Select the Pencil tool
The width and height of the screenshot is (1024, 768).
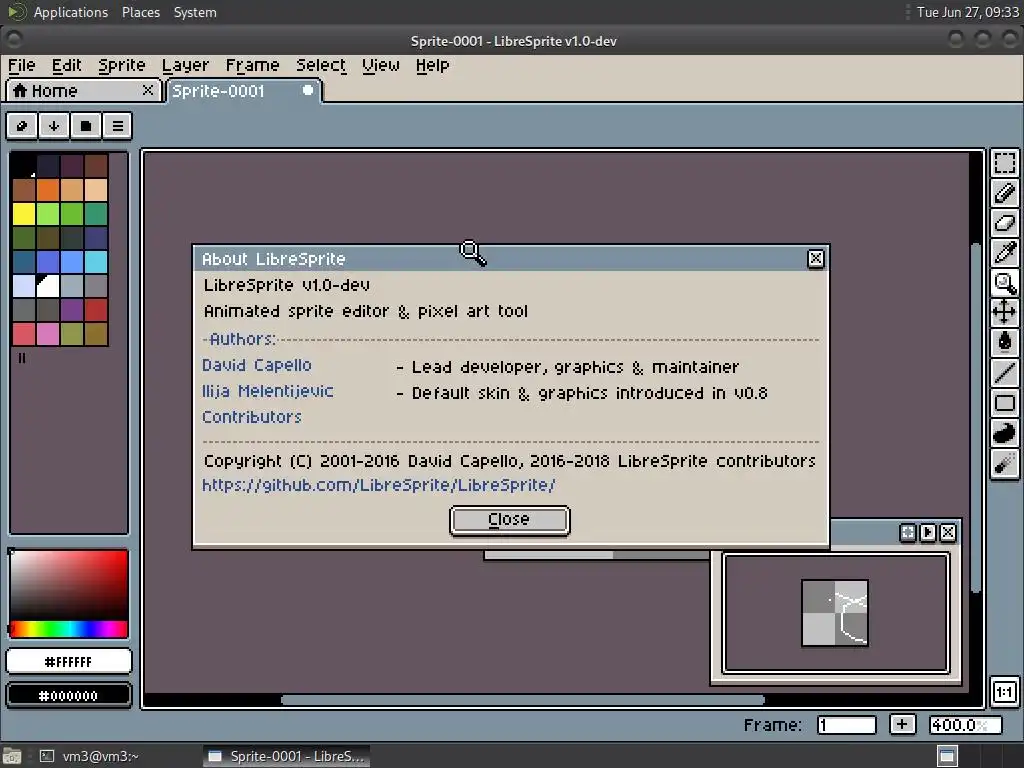pos(1005,193)
